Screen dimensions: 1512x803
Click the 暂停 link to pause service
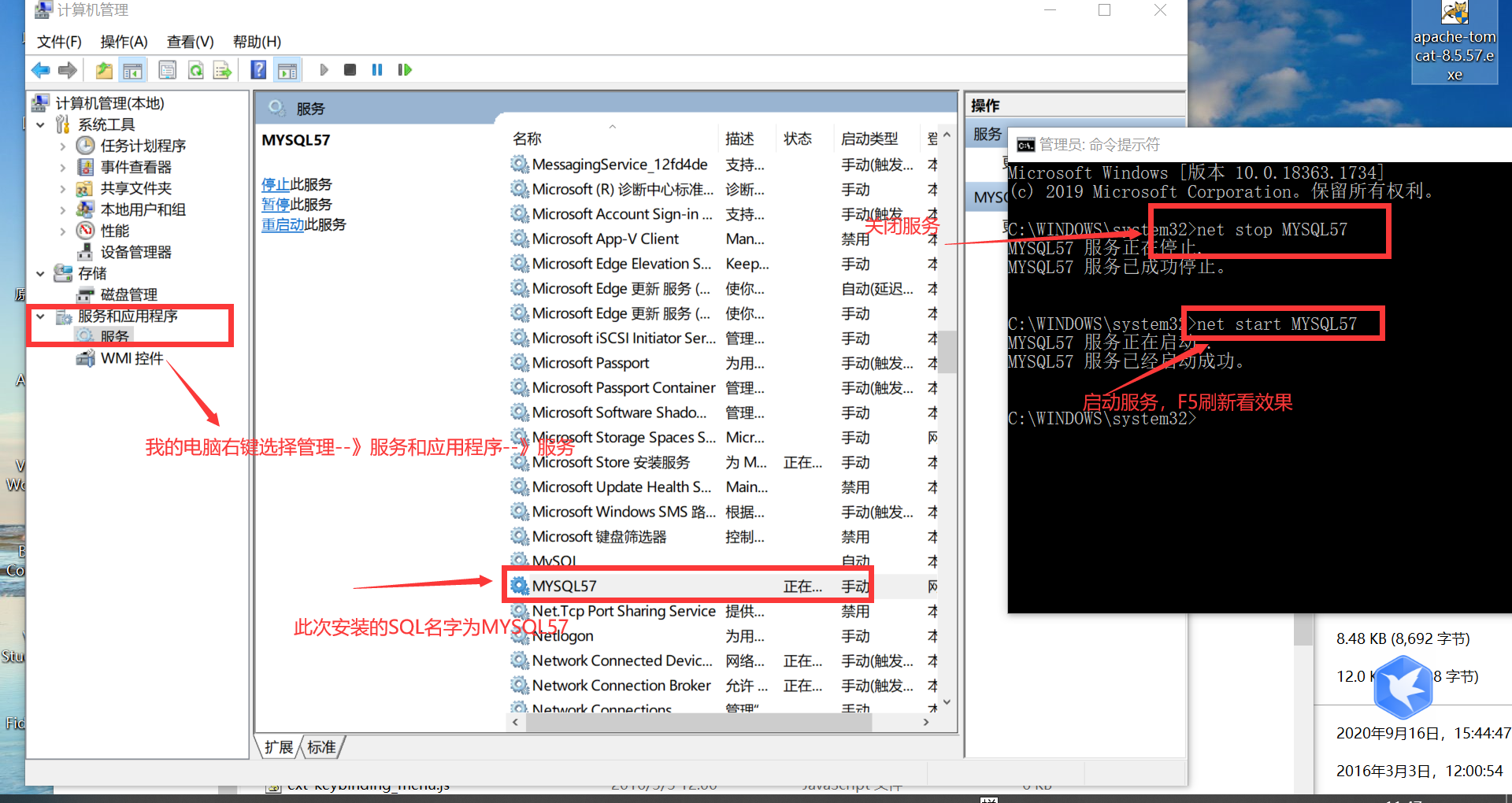[276, 205]
